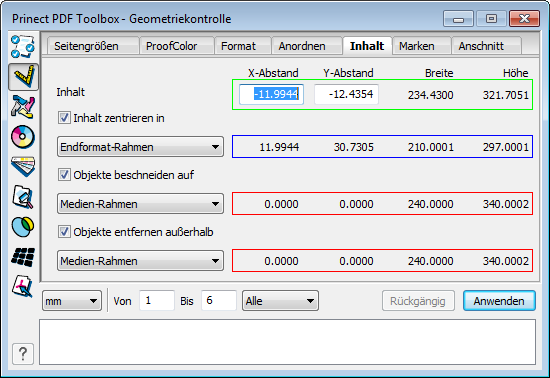Open the checklist tool icon in sidebar
This screenshot has width=550, height=378.
coord(23,46)
